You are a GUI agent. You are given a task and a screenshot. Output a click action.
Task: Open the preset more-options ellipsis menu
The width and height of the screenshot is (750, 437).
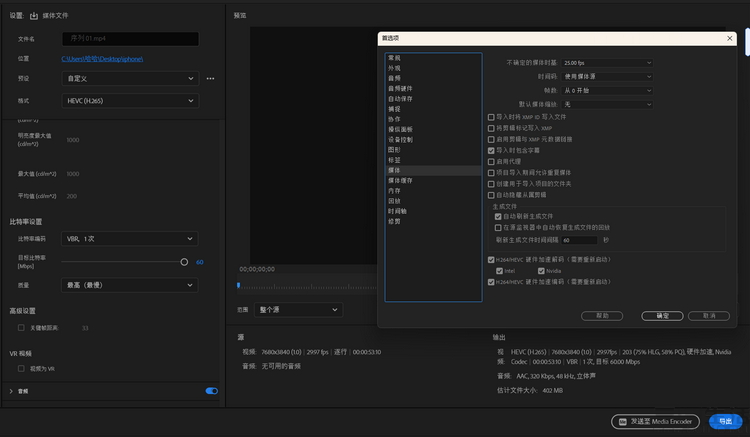(210, 78)
